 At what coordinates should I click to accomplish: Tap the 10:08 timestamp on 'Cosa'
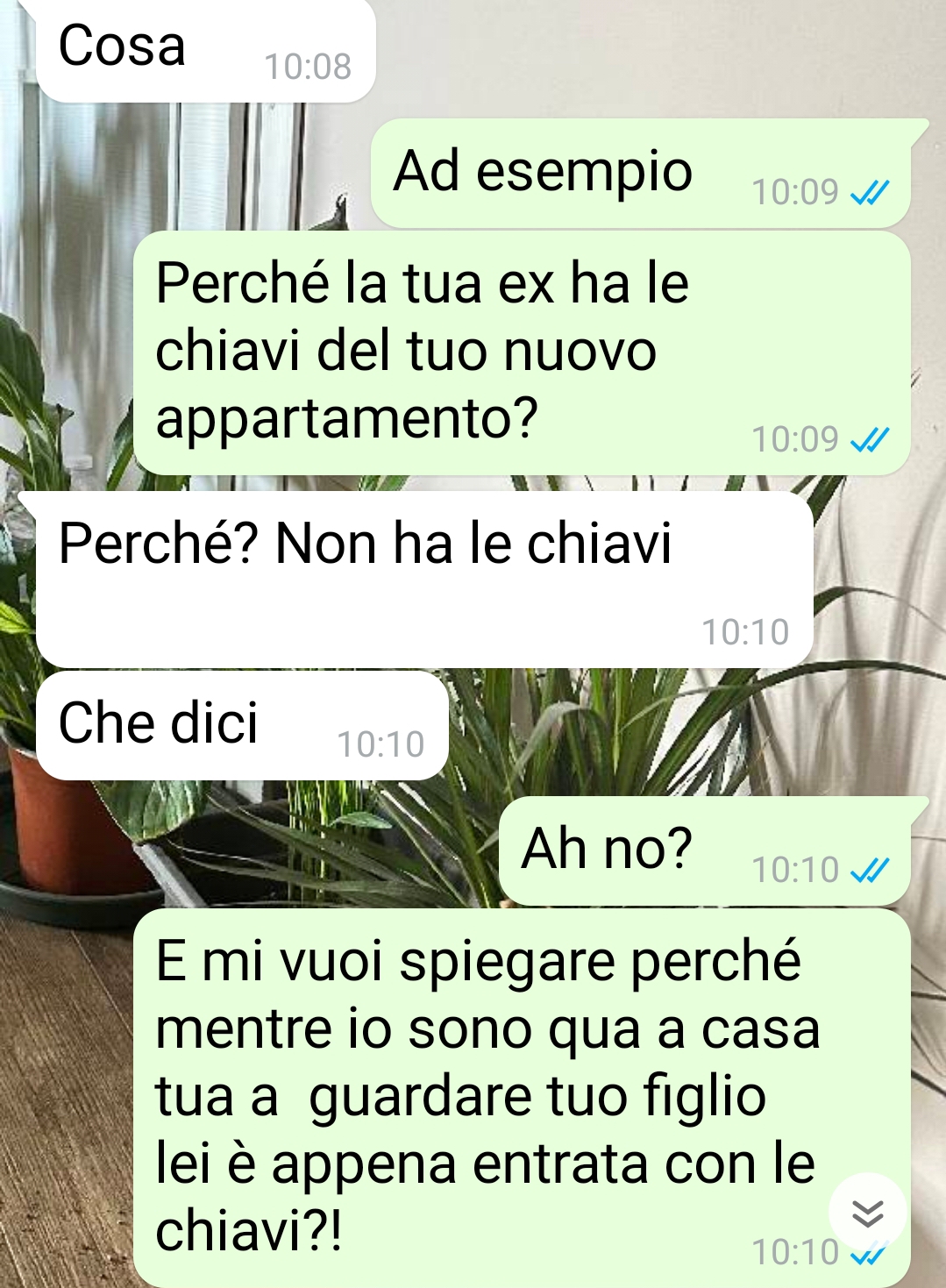click(308, 67)
